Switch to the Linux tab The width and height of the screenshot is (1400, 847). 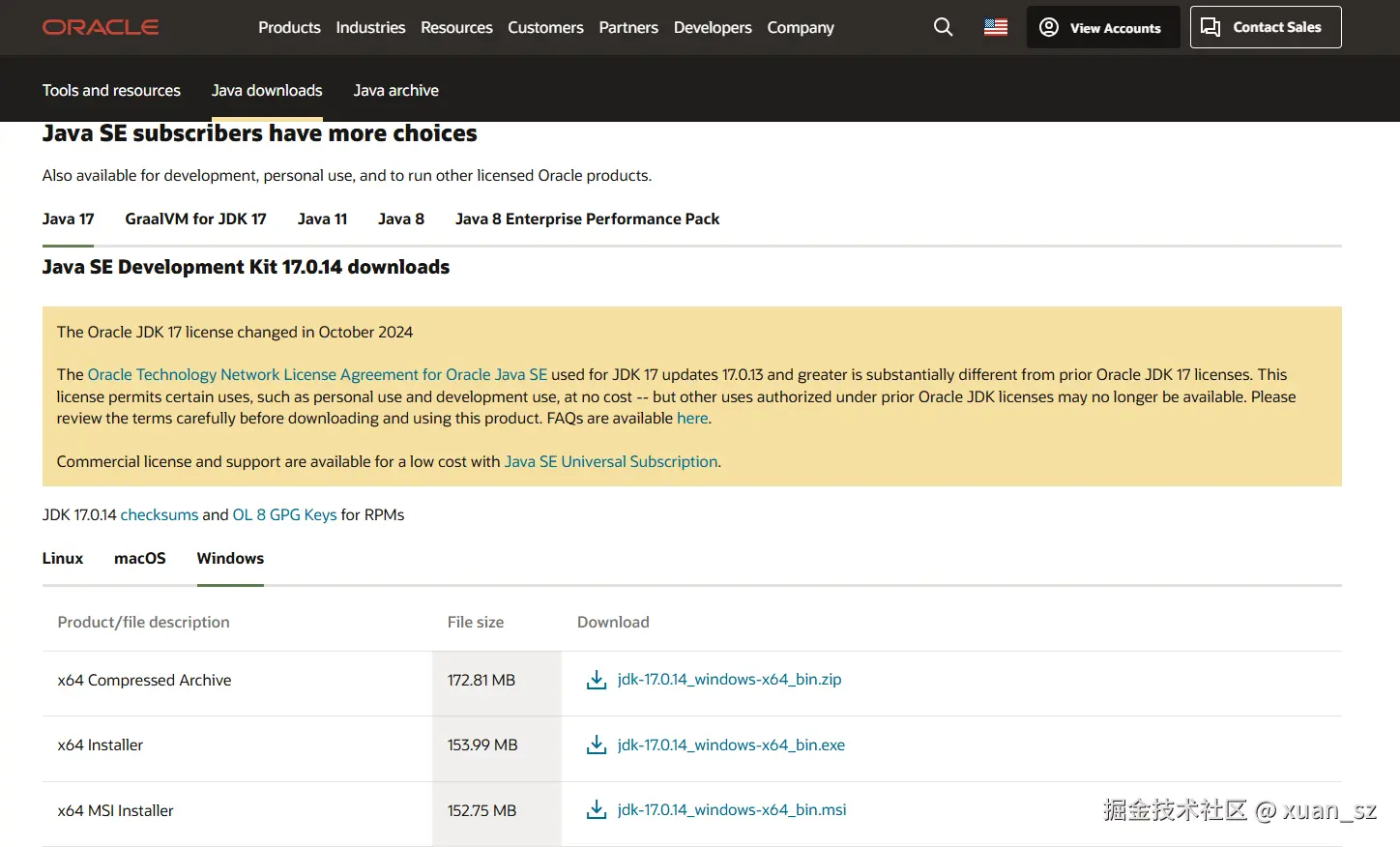[x=63, y=558]
